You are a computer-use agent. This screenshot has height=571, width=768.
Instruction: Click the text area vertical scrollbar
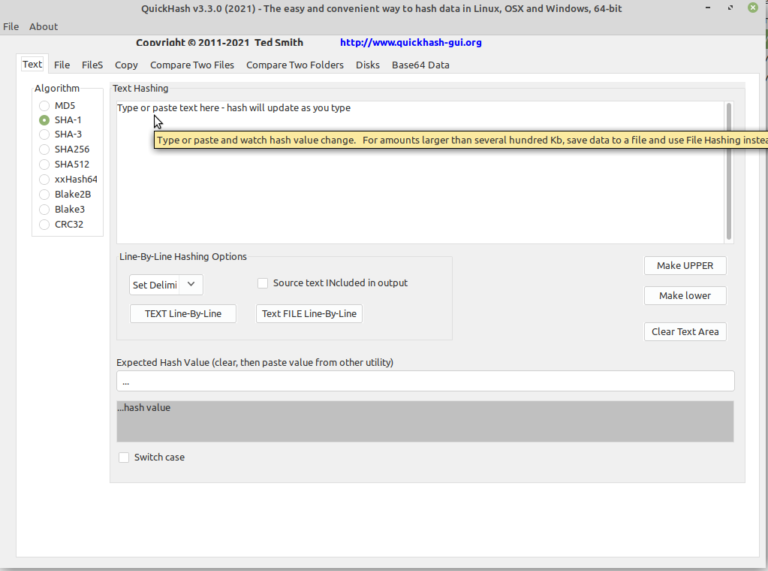coord(729,170)
